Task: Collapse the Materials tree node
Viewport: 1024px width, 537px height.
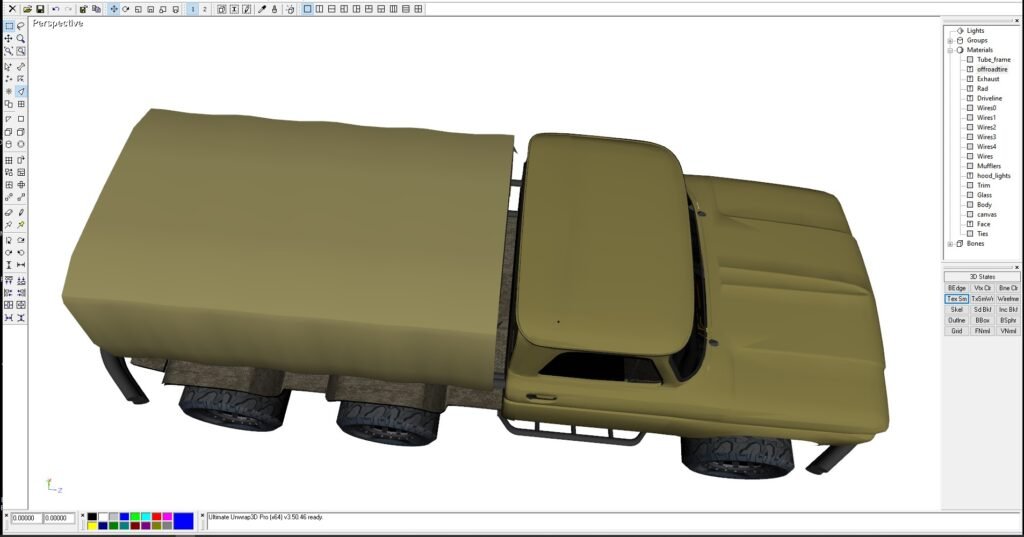Action: coord(950,50)
